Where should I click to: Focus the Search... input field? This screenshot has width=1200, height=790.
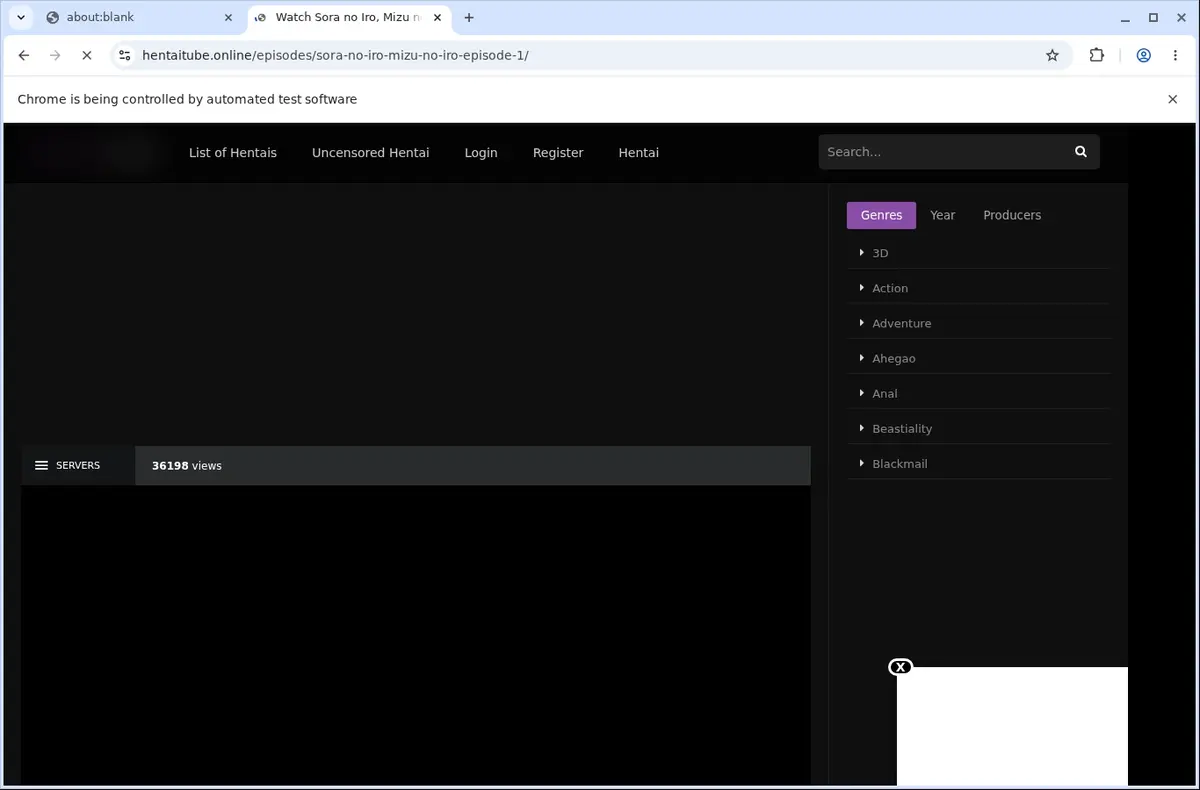tap(942, 152)
